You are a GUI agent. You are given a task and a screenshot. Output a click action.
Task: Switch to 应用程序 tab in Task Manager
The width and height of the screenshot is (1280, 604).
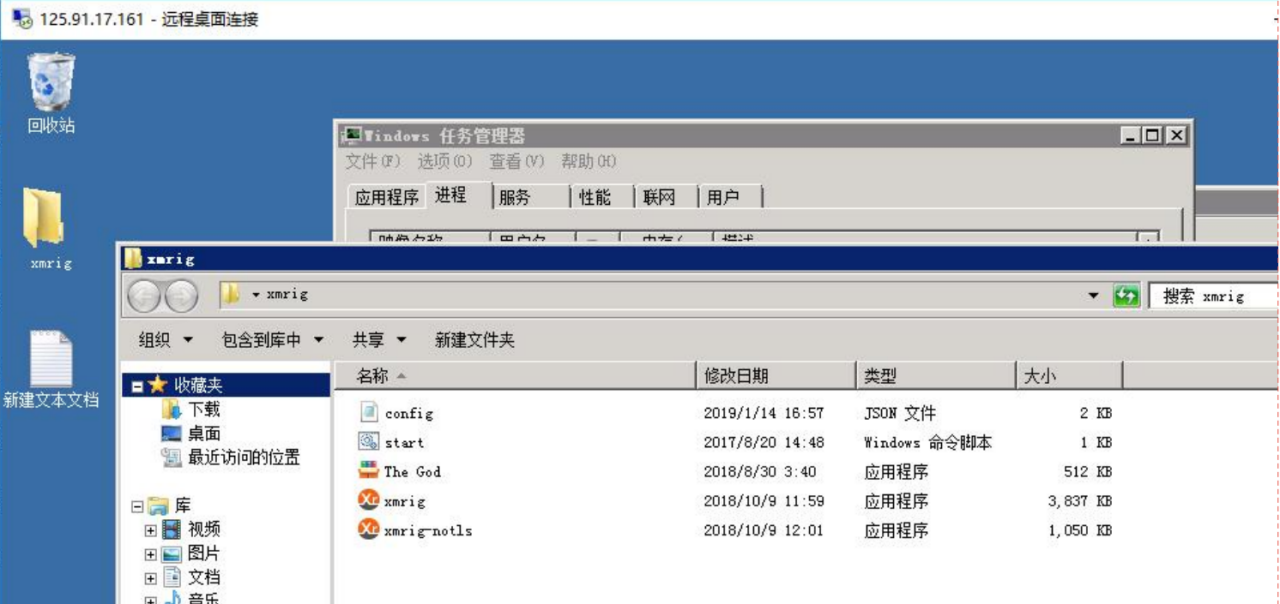coord(387,197)
